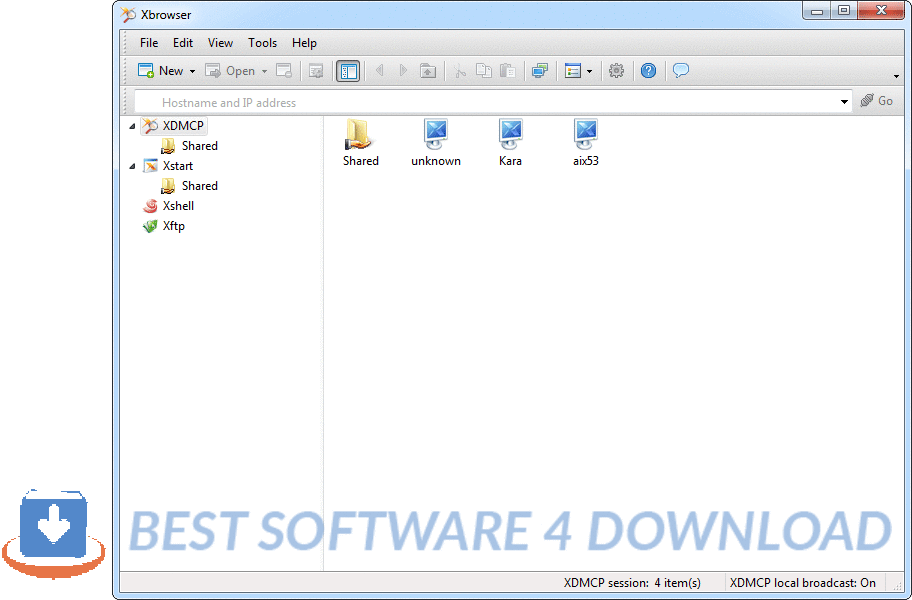Open the View menu
Screen dimensions: 912x600
[x=220, y=43]
